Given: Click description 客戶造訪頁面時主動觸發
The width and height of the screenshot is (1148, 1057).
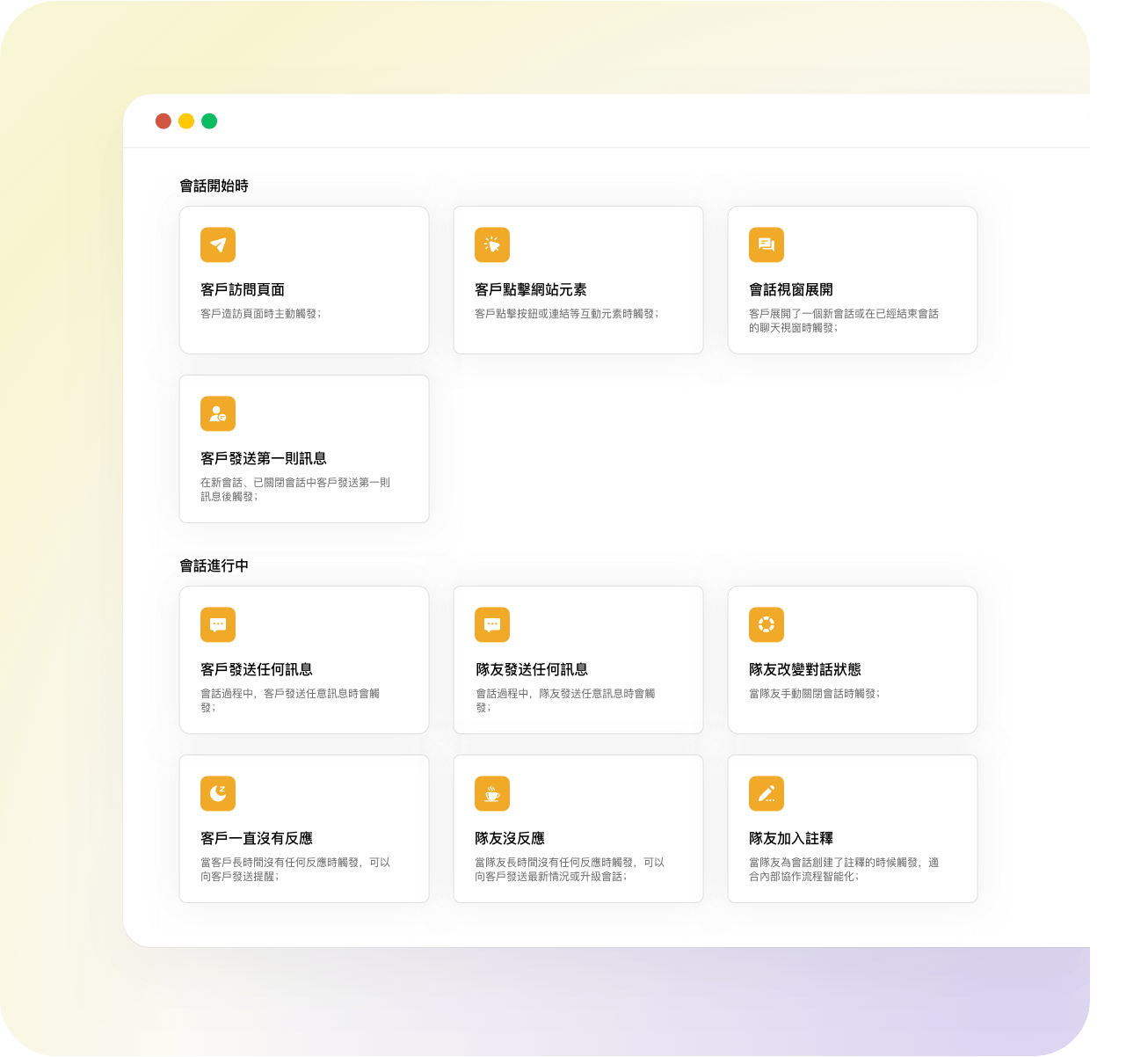Looking at the screenshot, I should click(x=261, y=314).
